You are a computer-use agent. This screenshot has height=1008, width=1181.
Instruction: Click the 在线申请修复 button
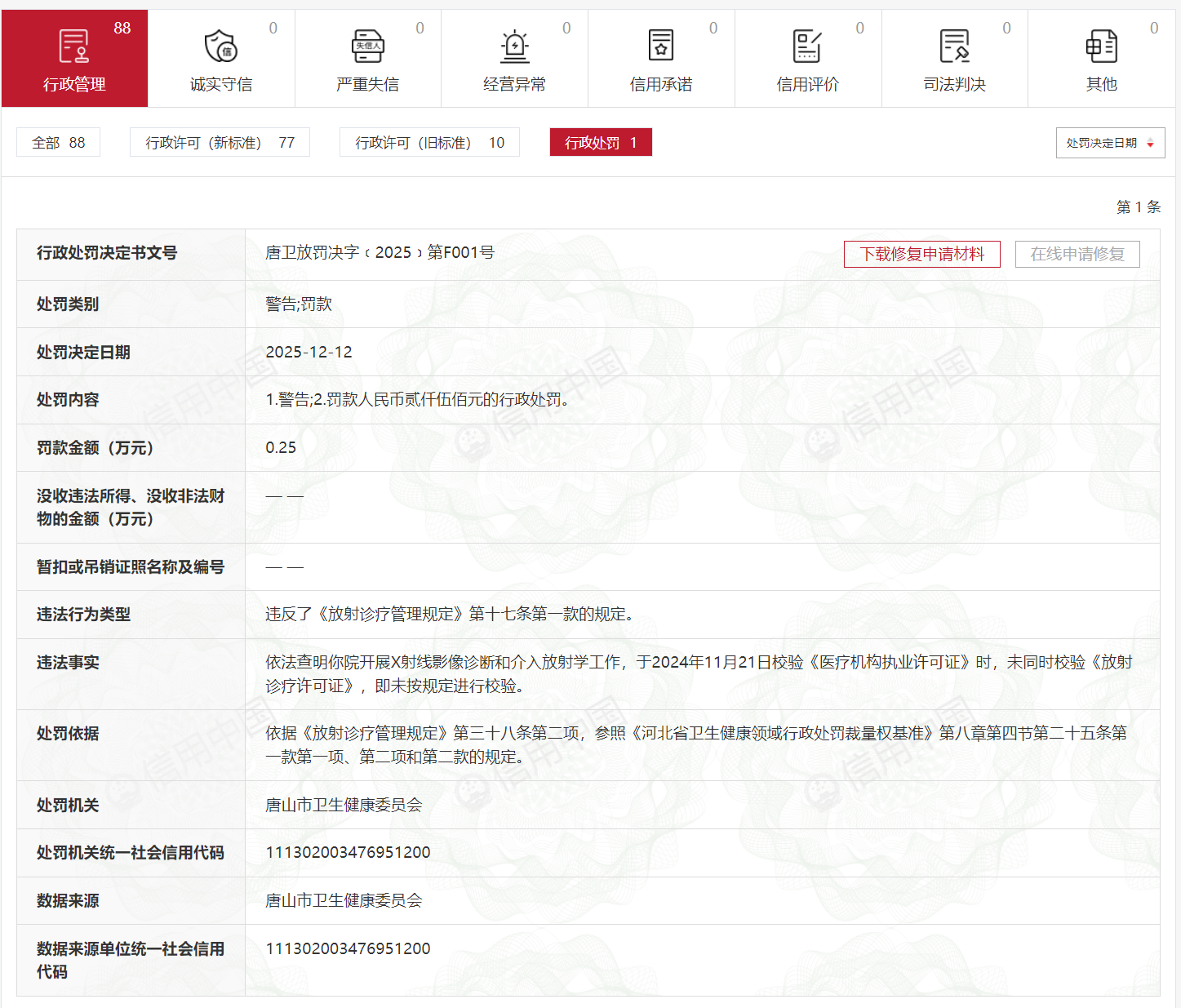pyautogui.click(x=1077, y=254)
